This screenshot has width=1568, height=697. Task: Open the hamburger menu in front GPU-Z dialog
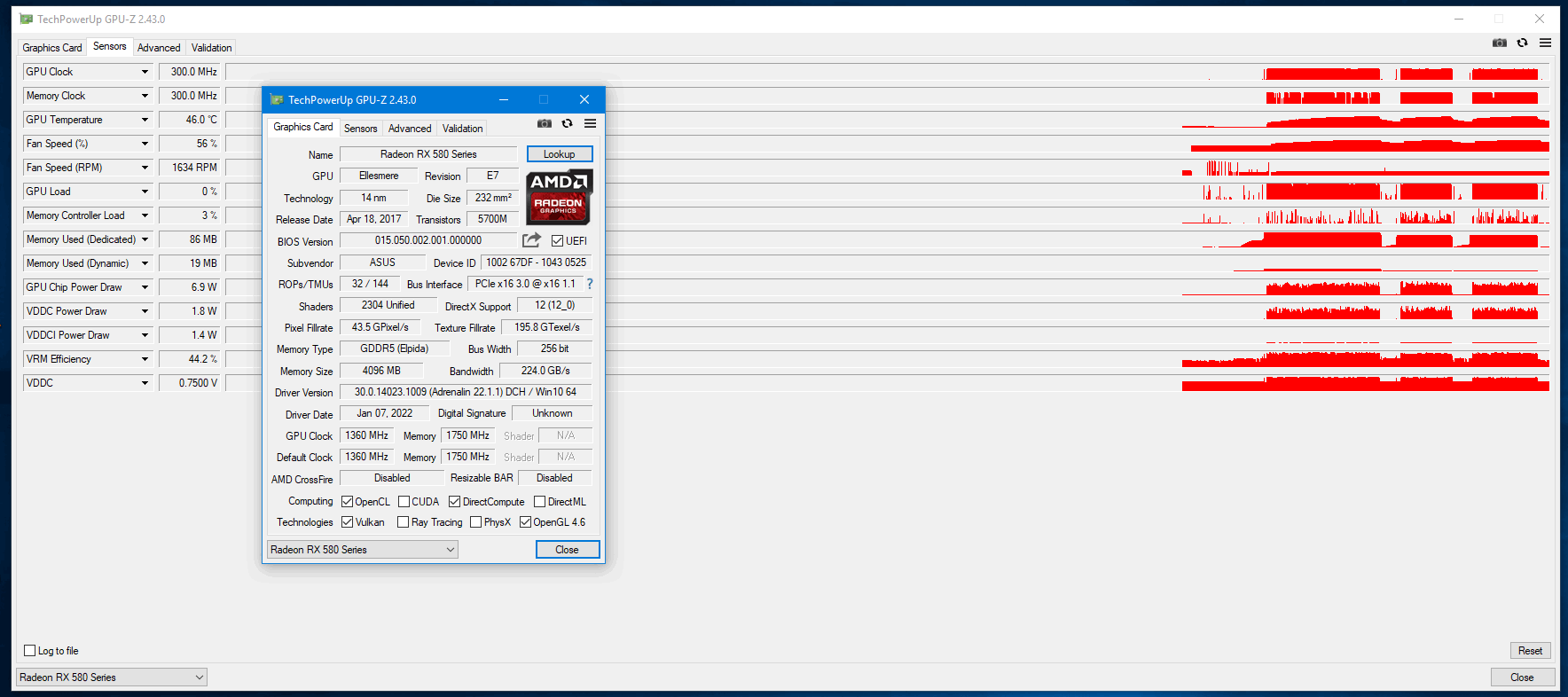(x=590, y=123)
